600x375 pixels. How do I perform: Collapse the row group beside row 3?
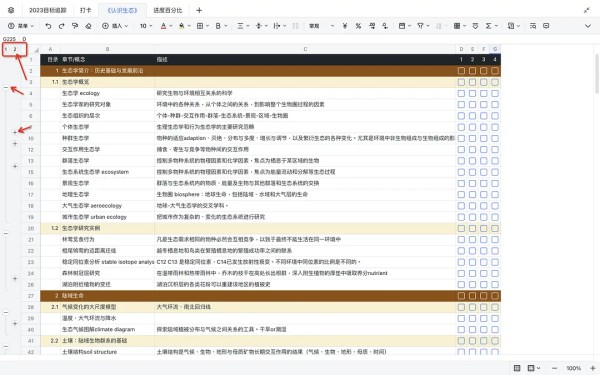point(6,88)
